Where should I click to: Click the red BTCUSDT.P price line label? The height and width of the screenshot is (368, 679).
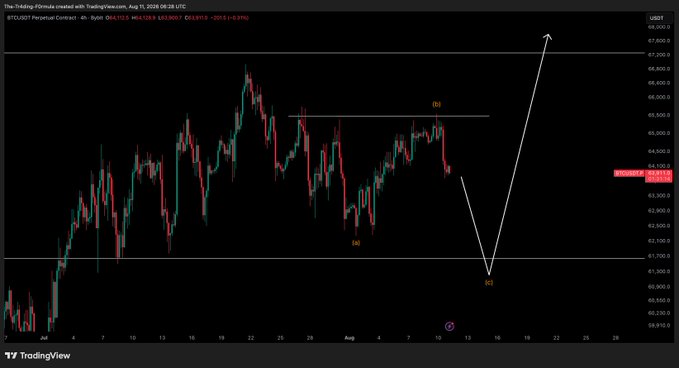pos(629,173)
